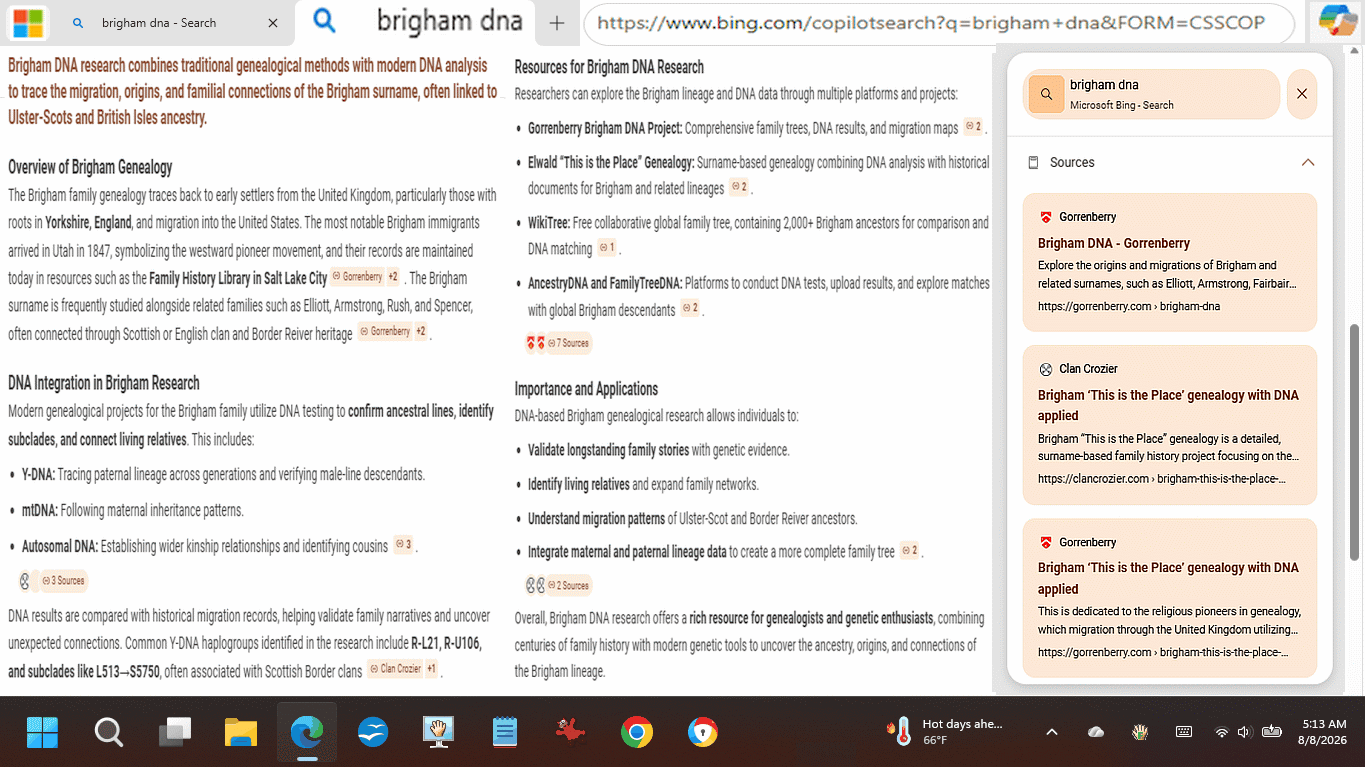Click the 'Overview of Brigham Genealogy' heading
This screenshot has height=767, width=1365.
90,167
